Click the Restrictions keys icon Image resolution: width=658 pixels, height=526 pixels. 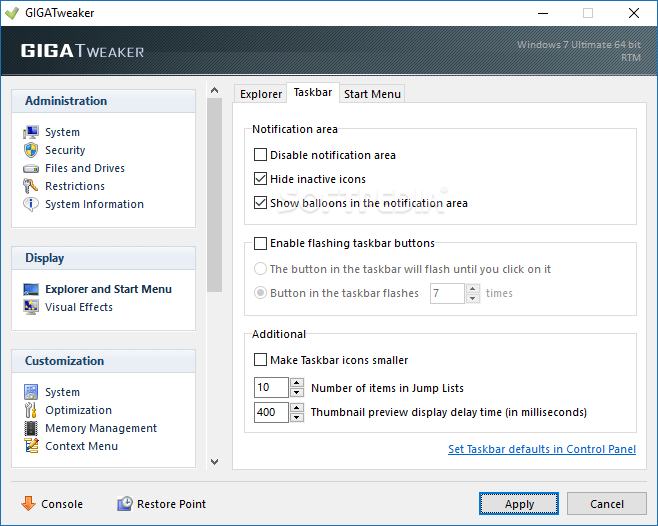(x=31, y=186)
